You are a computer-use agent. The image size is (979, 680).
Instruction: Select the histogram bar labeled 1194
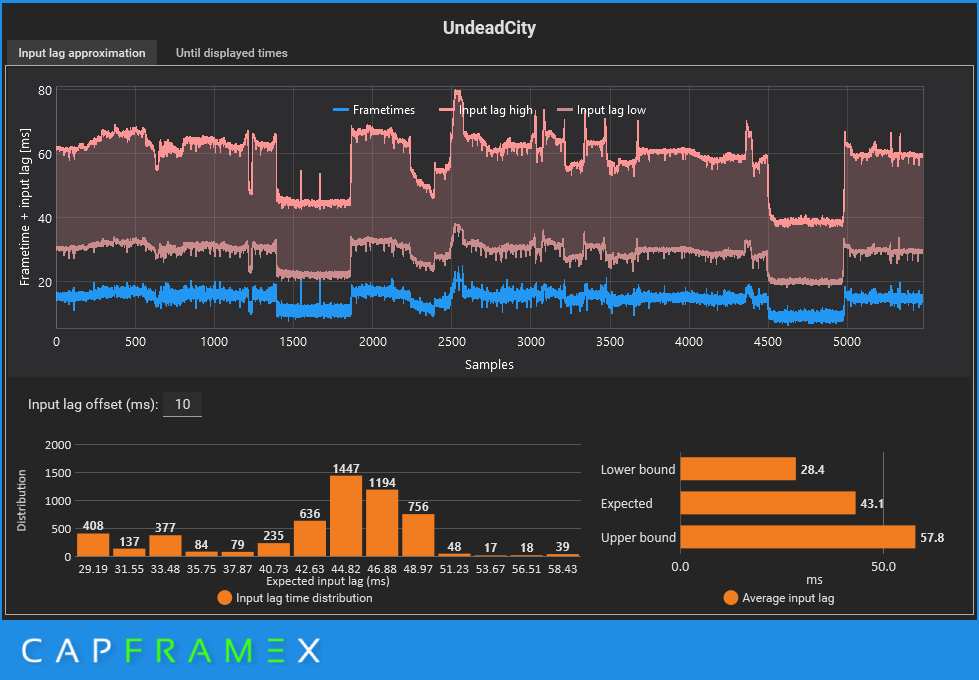click(382, 523)
